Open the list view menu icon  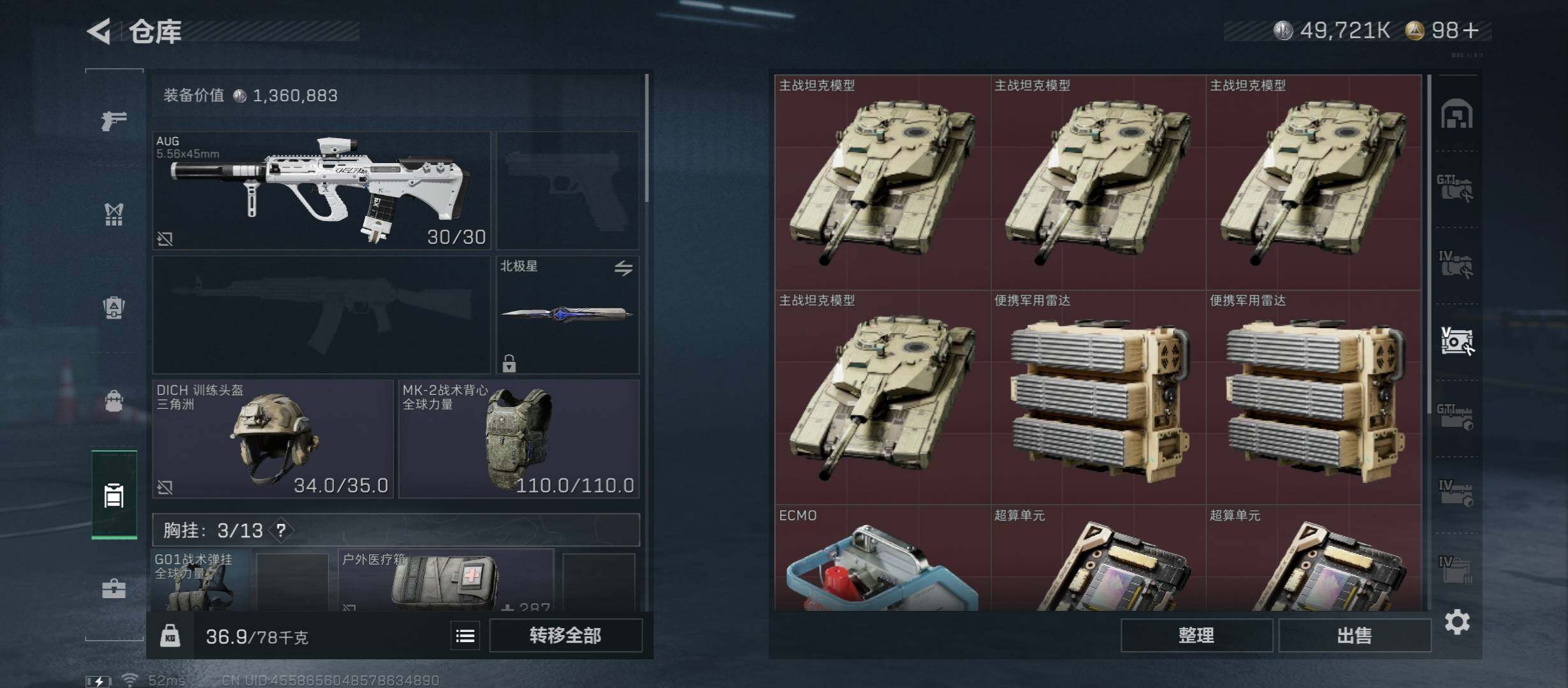(465, 636)
